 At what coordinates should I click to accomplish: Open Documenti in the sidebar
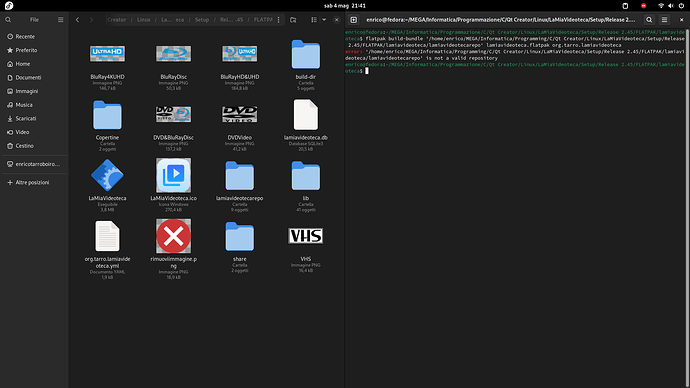(x=35, y=77)
